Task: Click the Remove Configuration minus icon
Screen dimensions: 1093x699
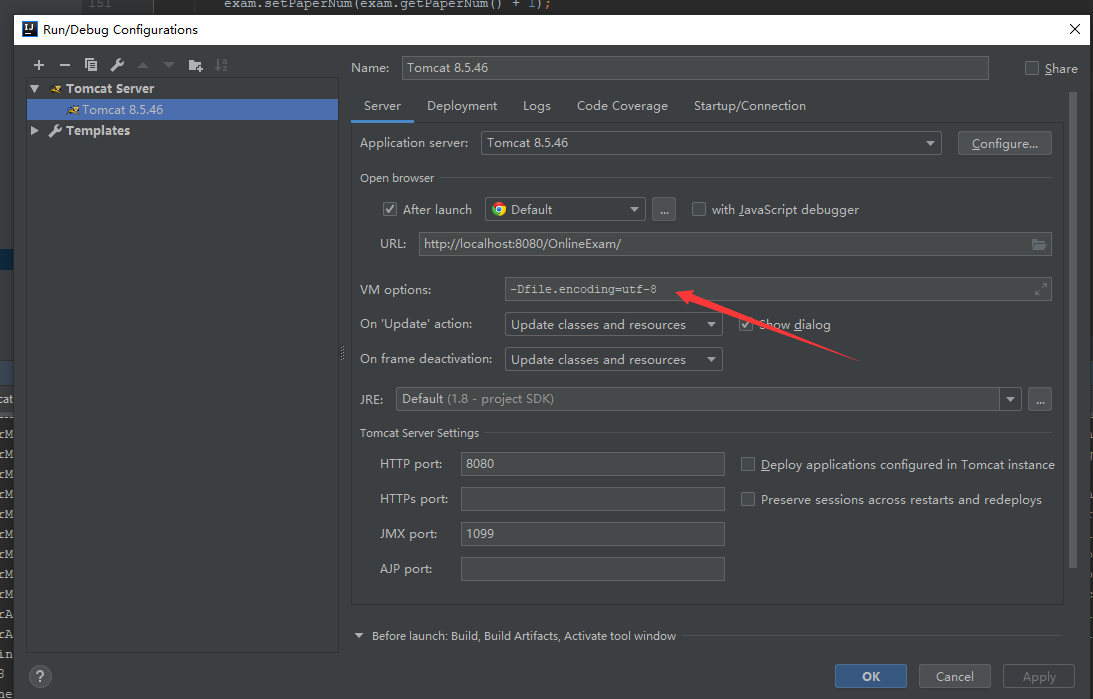Action: (x=65, y=65)
